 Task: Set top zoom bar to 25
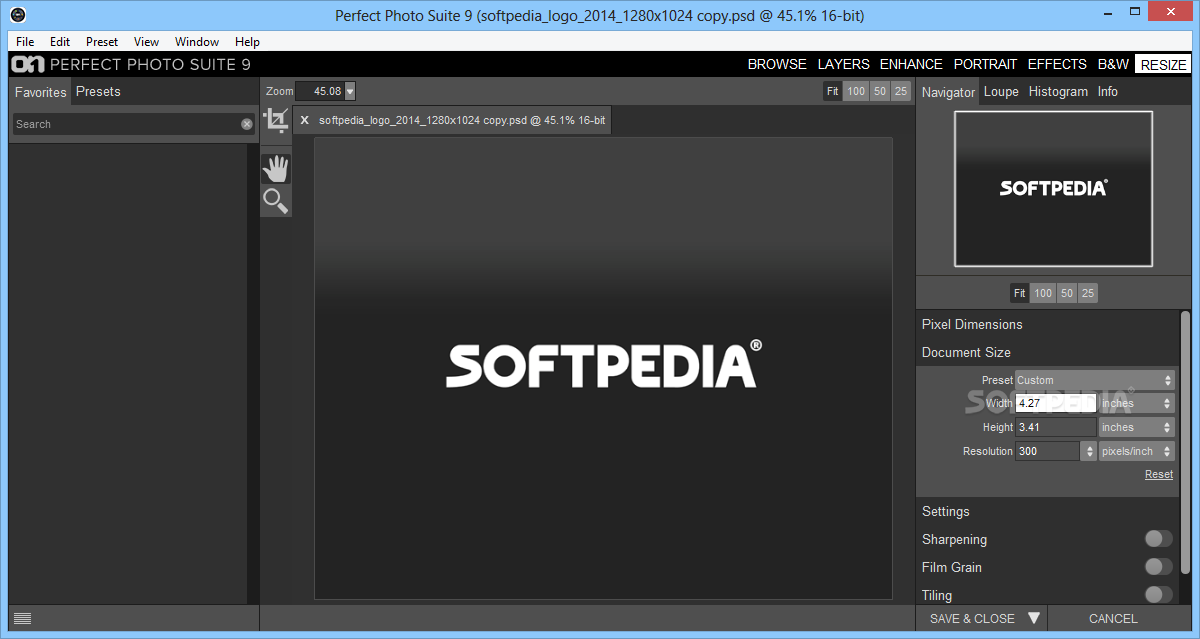click(901, 91)
